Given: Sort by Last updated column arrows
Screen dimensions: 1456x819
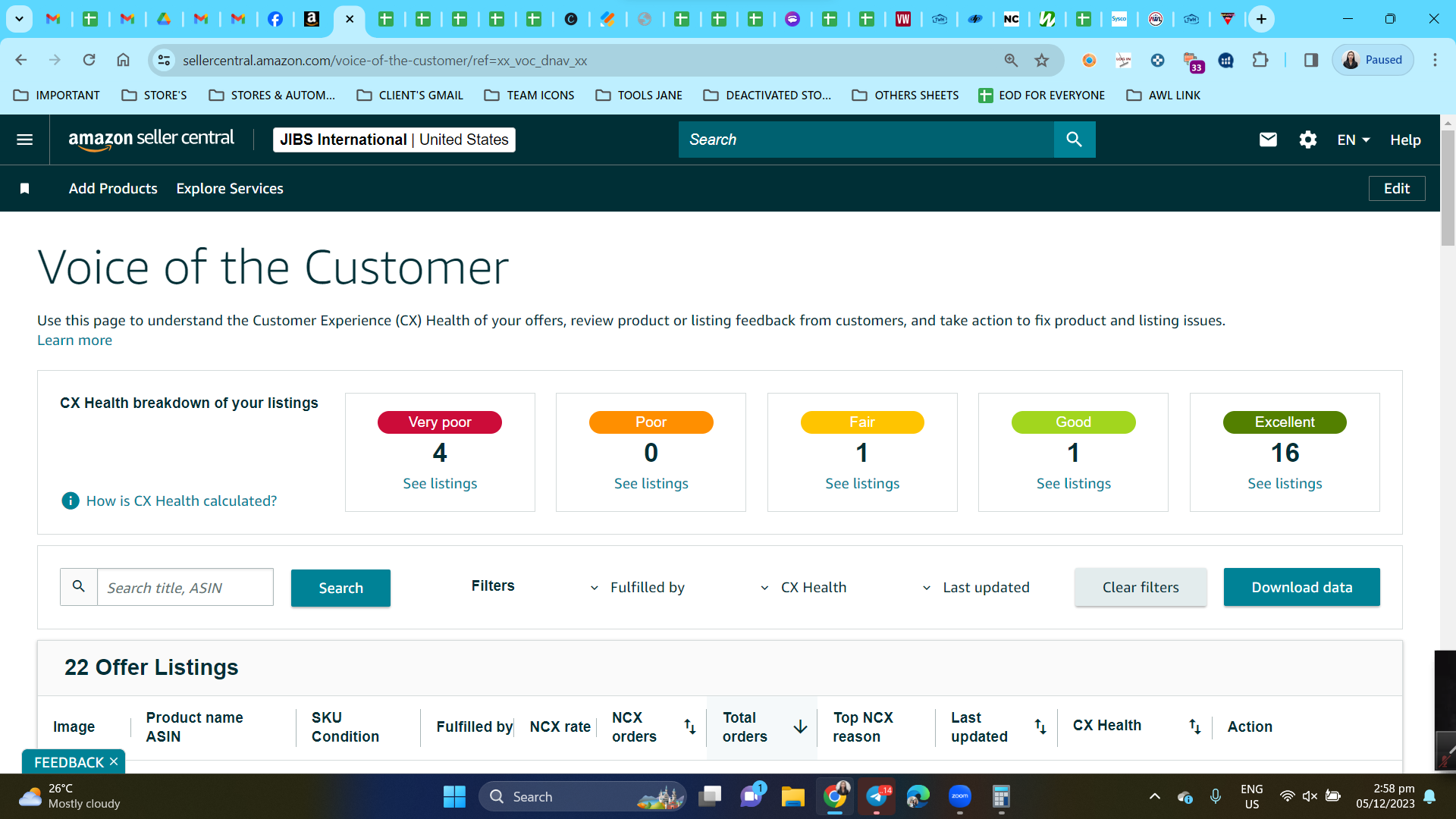Looking at the screenshot, I should point(1040,726).
